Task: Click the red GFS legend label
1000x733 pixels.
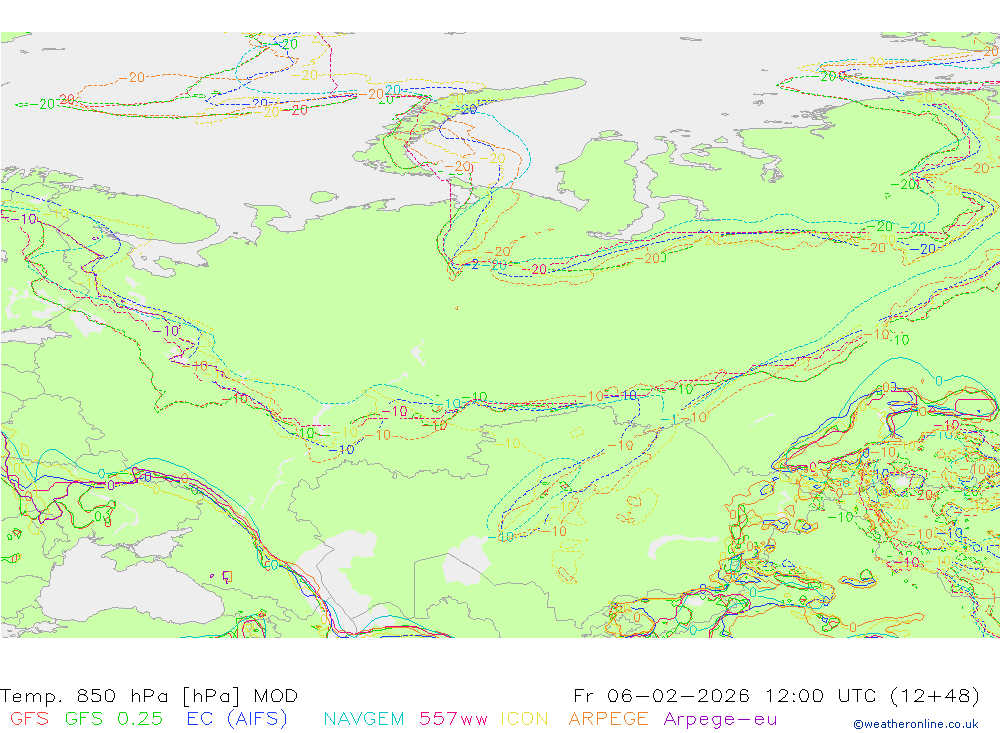Action: (x=29, y=719)
